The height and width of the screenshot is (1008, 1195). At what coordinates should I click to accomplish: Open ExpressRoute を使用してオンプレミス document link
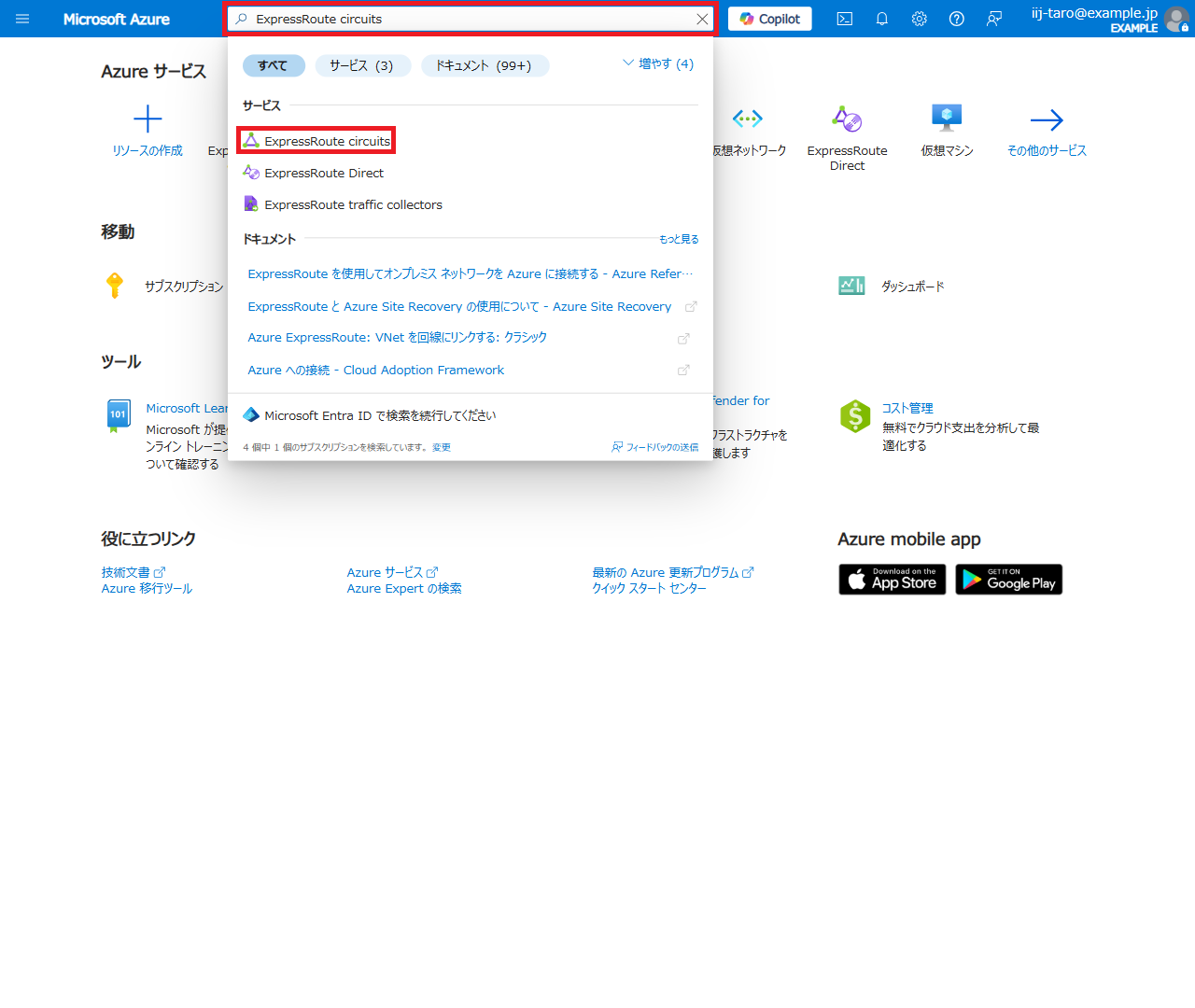(470, 273)
